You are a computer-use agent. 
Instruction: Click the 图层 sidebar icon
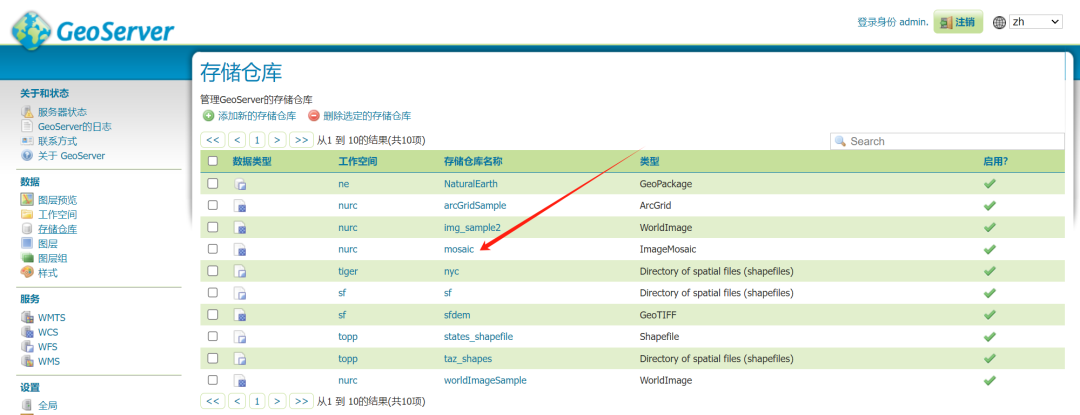(x=27, y=244)
